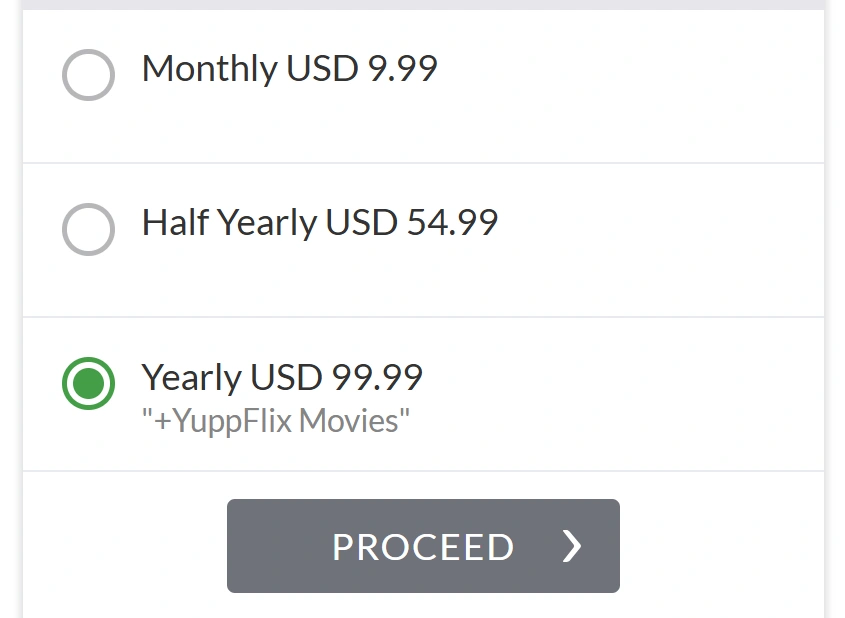
Task: Click the green dot in Yearly radio
Action: pos(88,384)
